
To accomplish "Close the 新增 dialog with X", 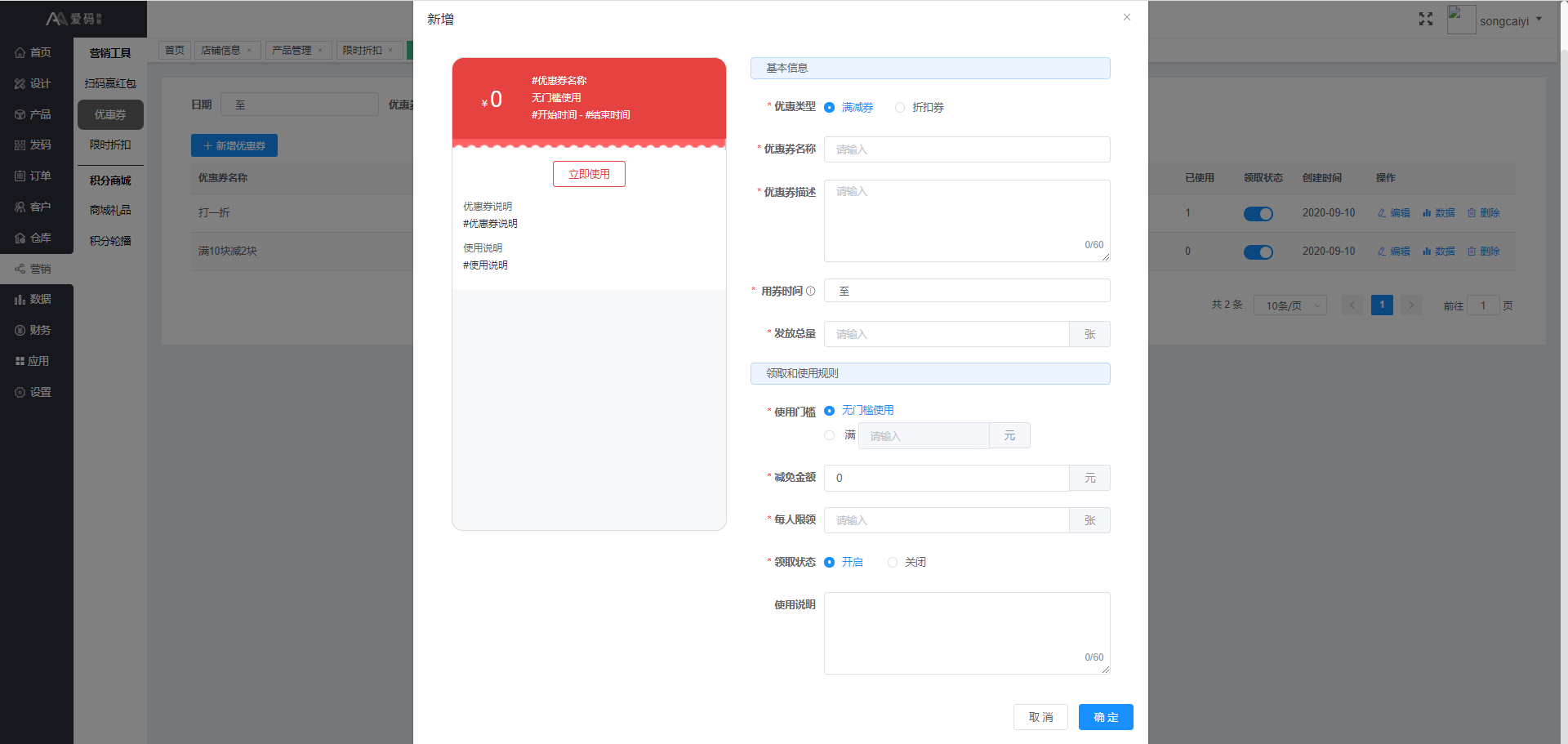I will pyautogui.click(x=1127, y=17).
